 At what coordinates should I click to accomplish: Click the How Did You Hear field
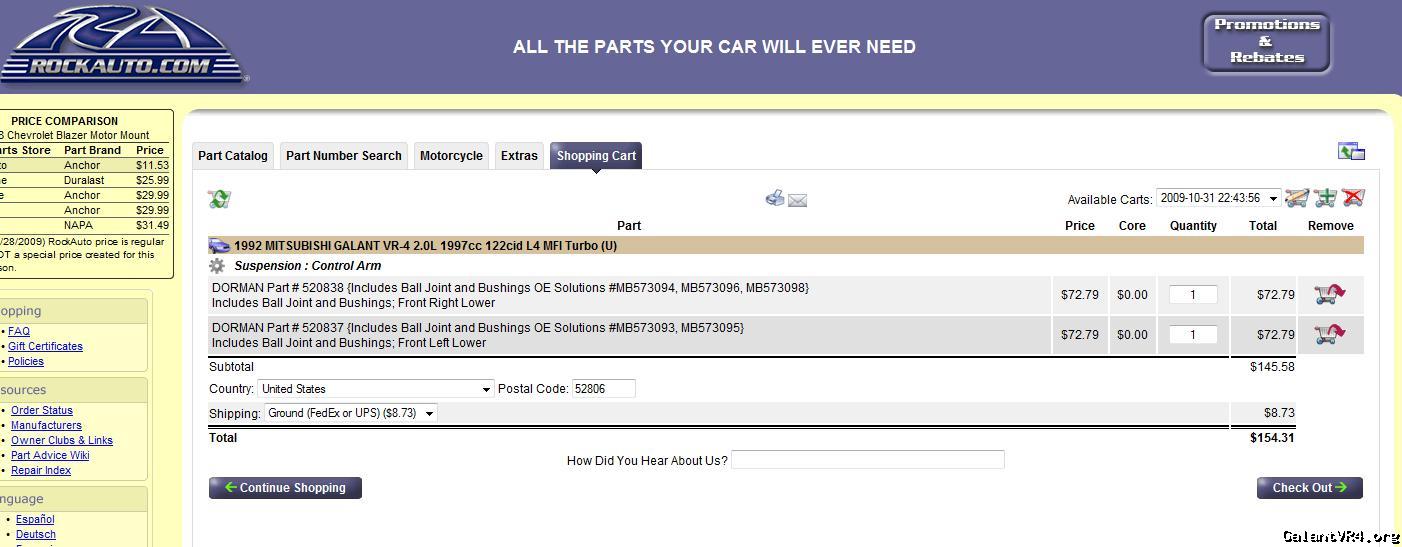[867, 460]
